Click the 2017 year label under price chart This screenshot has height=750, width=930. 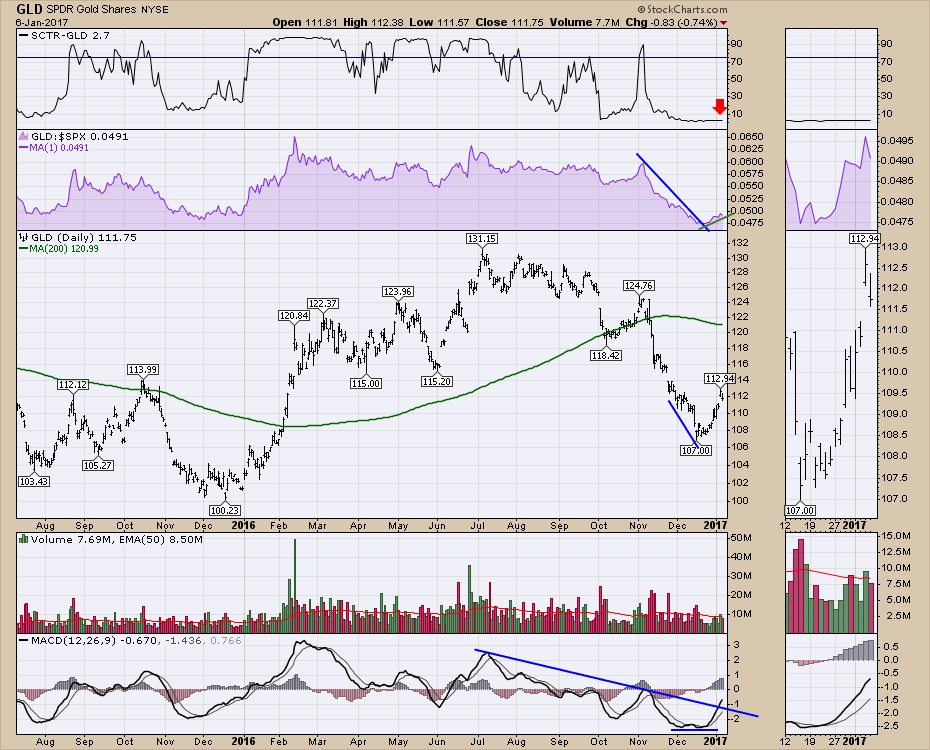coord(716,526)
